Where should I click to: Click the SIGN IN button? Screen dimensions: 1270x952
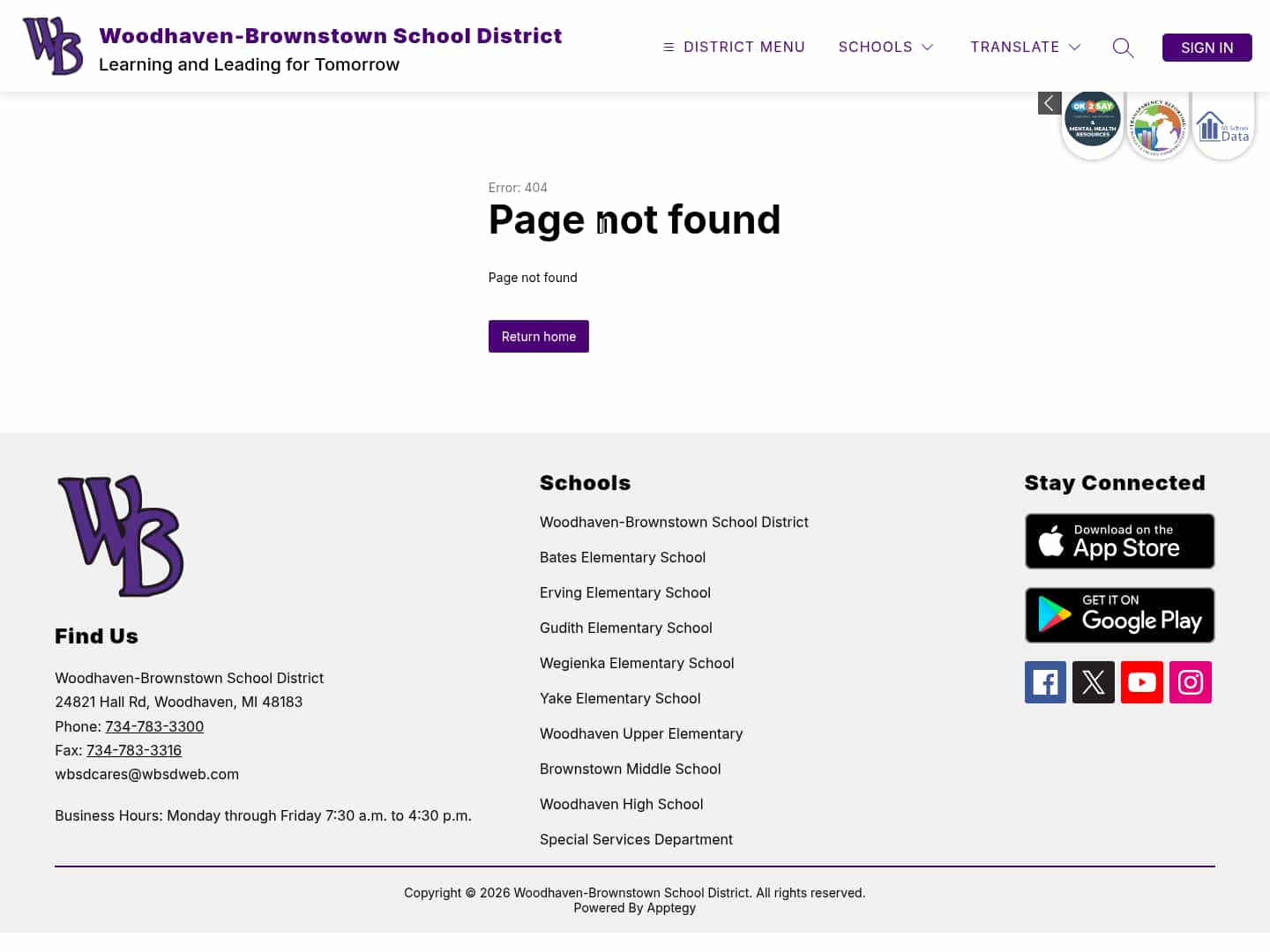click(1206, 48)
